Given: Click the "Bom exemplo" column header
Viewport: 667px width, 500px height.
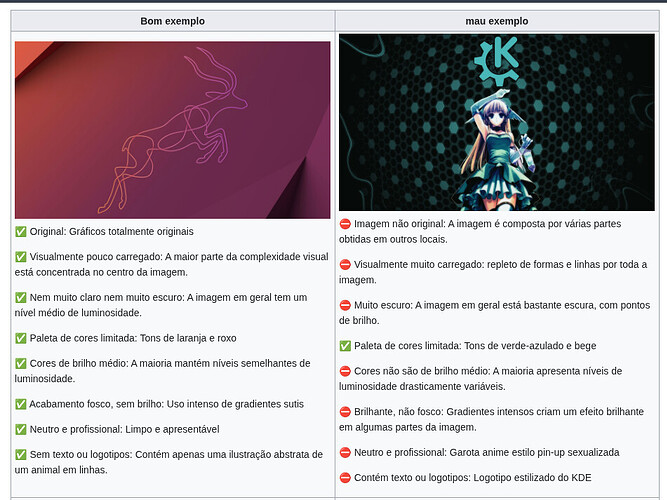Looking at the screenshot, I should coord(173,21).
